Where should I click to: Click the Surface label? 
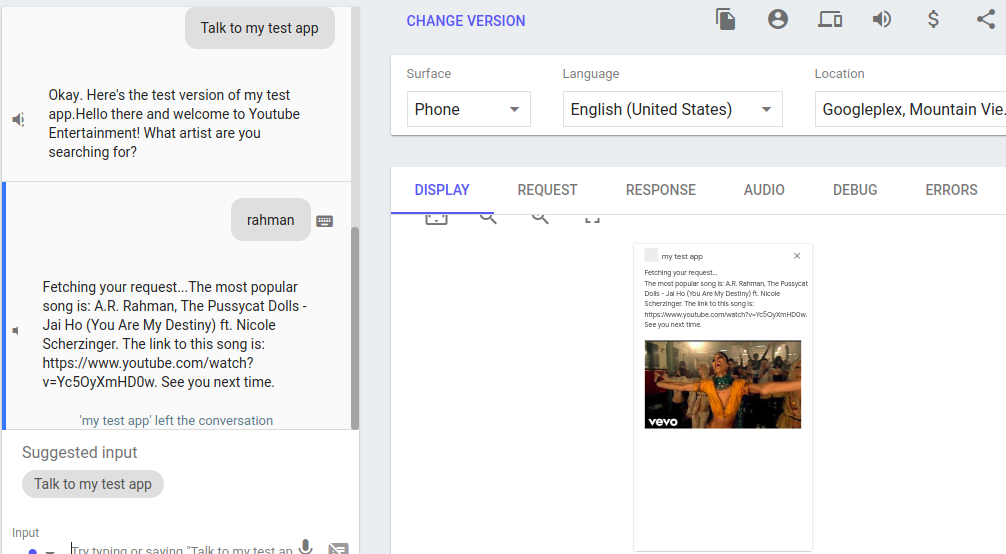click(429, 74)
